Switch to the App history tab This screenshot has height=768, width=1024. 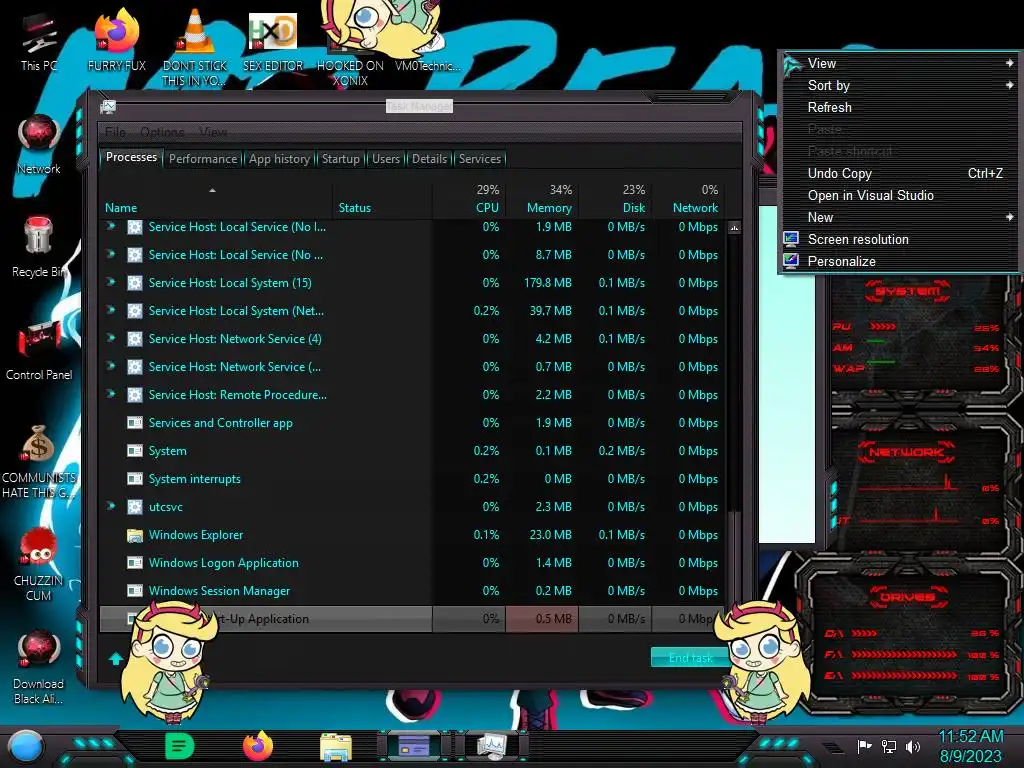coord(279,159)
